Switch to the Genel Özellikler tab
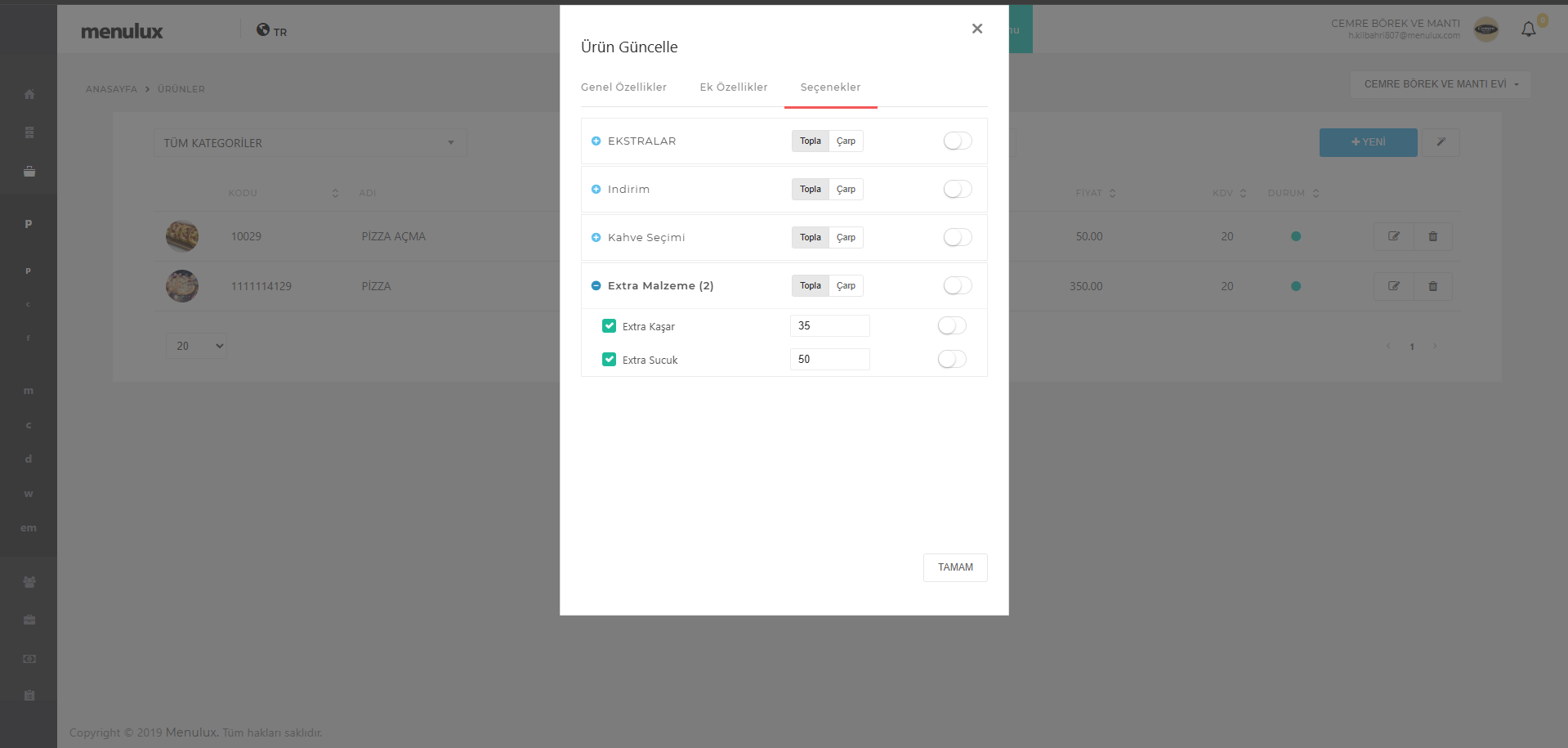Viewport: 1568px width, 748px height. [x=623, y=87]
